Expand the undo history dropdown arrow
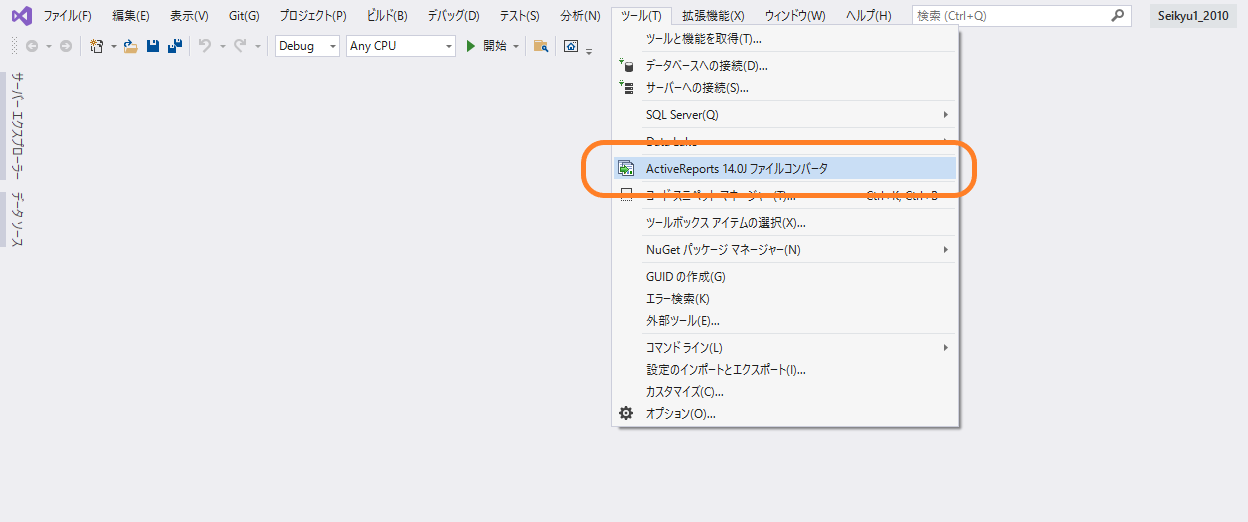Viewport: 1248px width, 522px height. click(x=222, y=46)
